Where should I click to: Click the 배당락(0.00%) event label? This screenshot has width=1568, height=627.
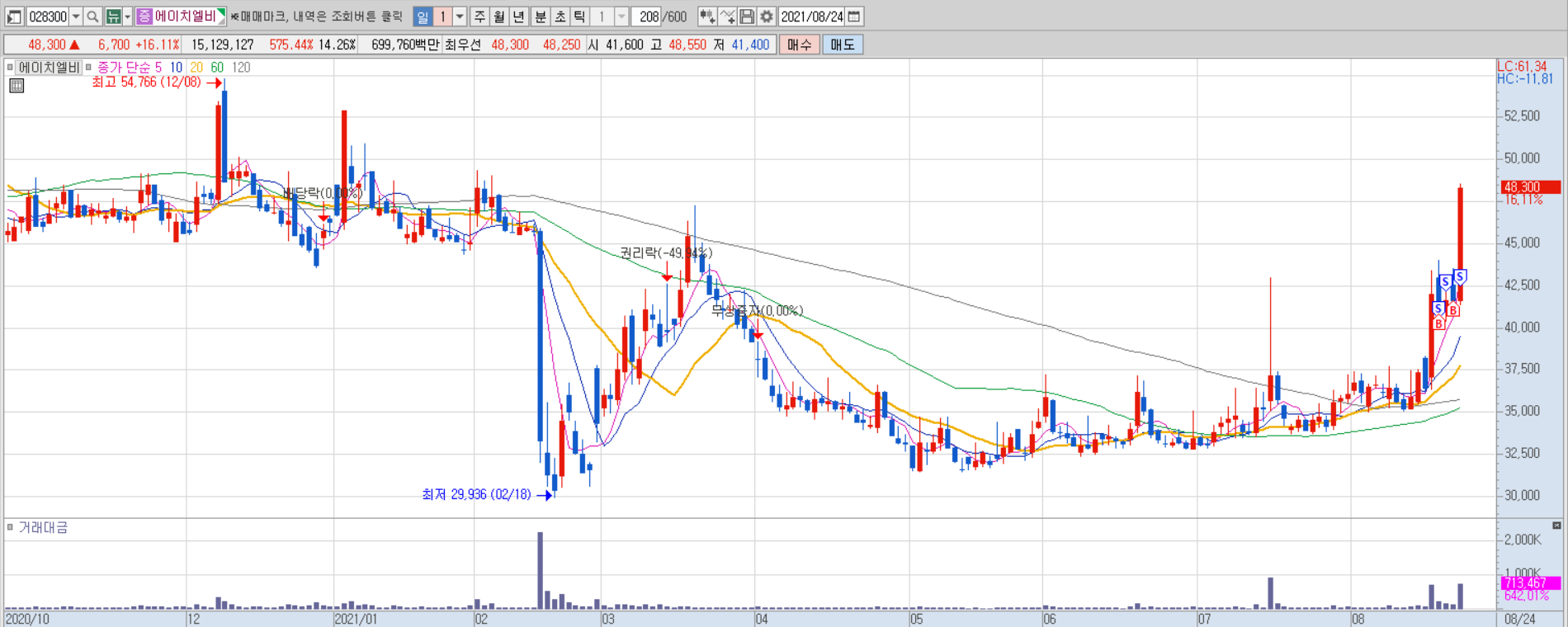(323, 192)
